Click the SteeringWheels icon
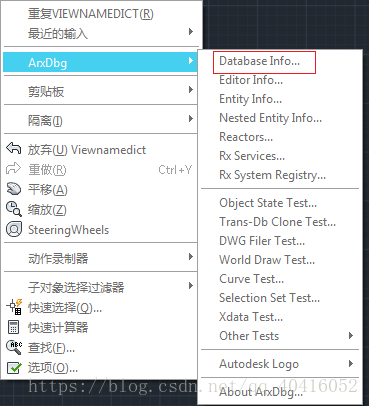Viewport: 369px width, 406px height. [x=14, y=229]
